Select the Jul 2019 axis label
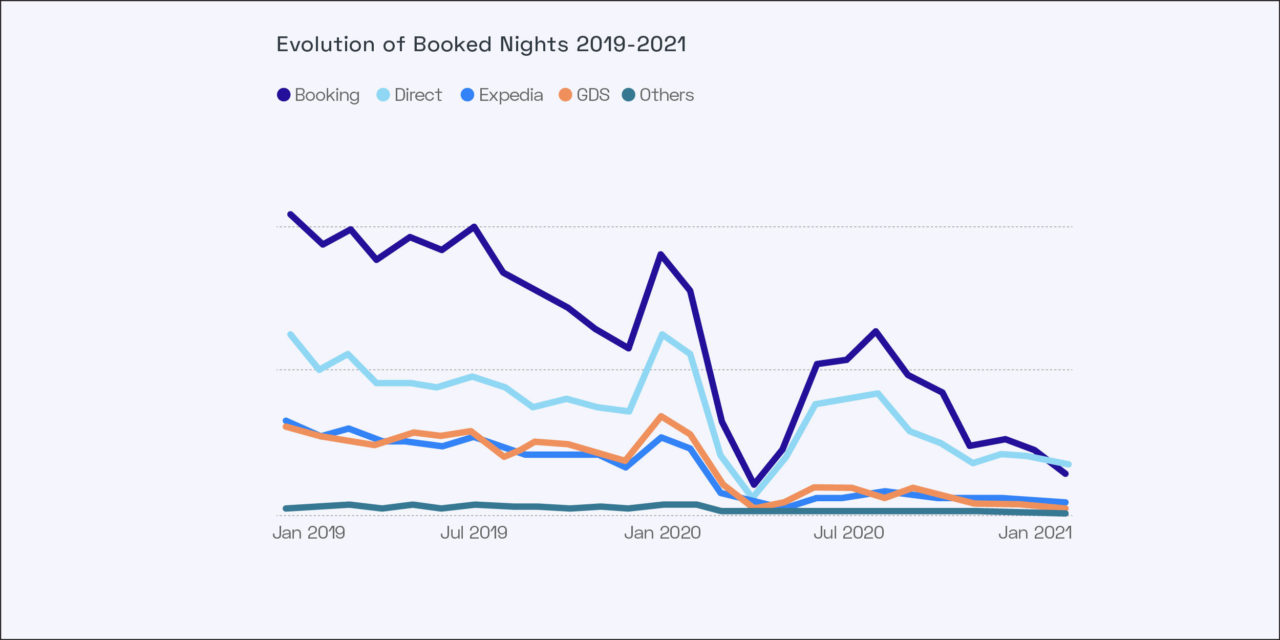This screenshot has height=640, width=1280. 473,533
